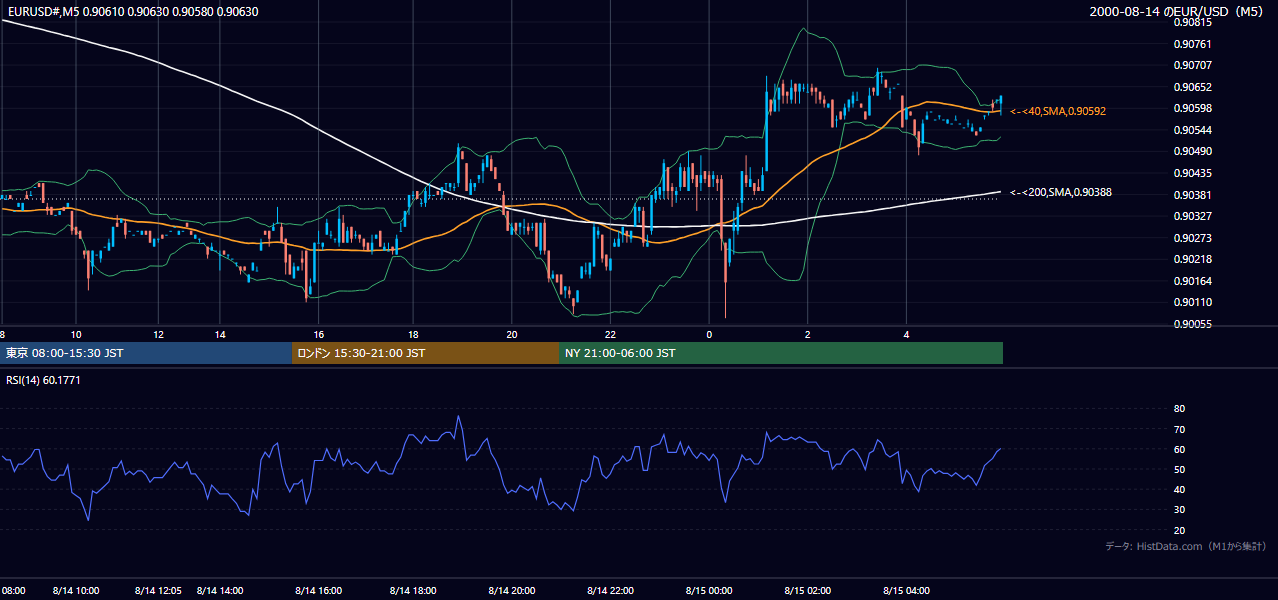This screenshot has height=600, width=1278.
Task: Click price axis value 0.90490
Action: click(1192, 151)
